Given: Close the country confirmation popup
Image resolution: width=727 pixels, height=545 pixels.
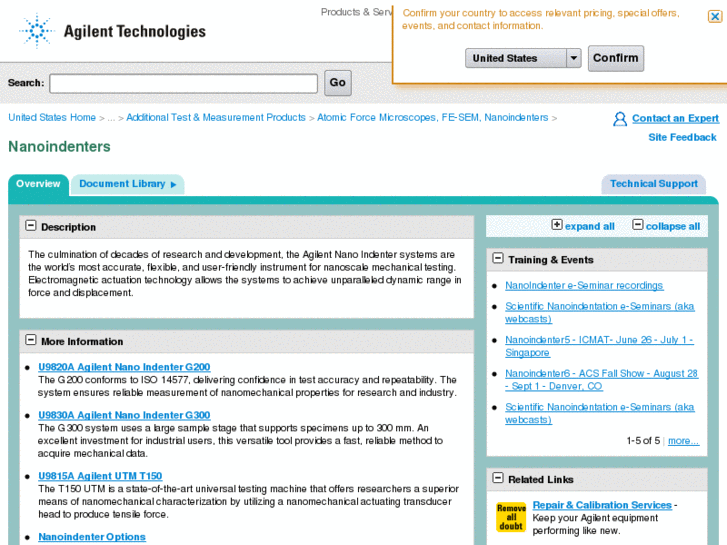Looking at the screenshot, I should pos(714,17).
